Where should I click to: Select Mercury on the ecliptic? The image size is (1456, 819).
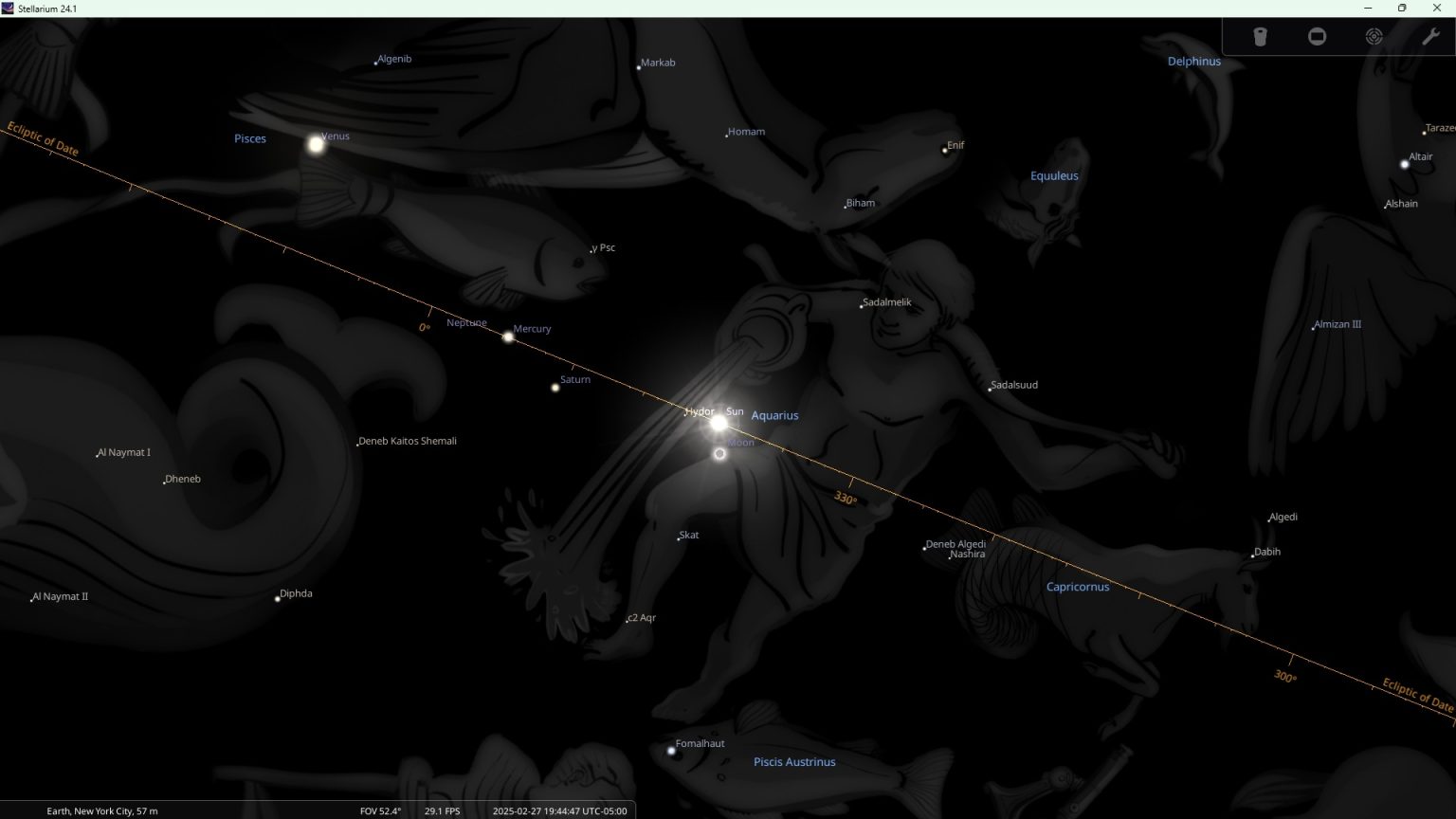(508, 337)
